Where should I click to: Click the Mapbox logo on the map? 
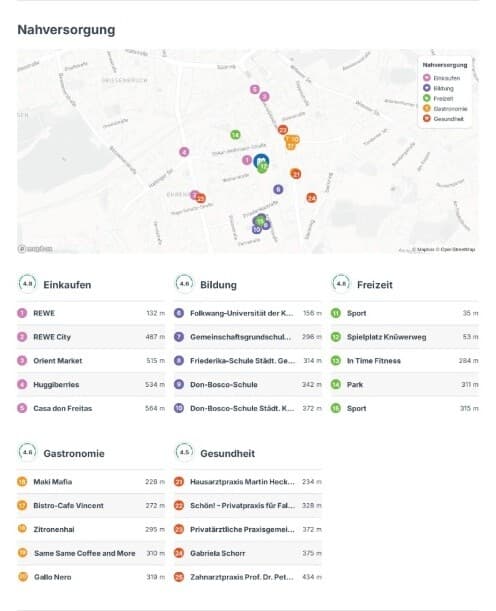tap(35, 249)
